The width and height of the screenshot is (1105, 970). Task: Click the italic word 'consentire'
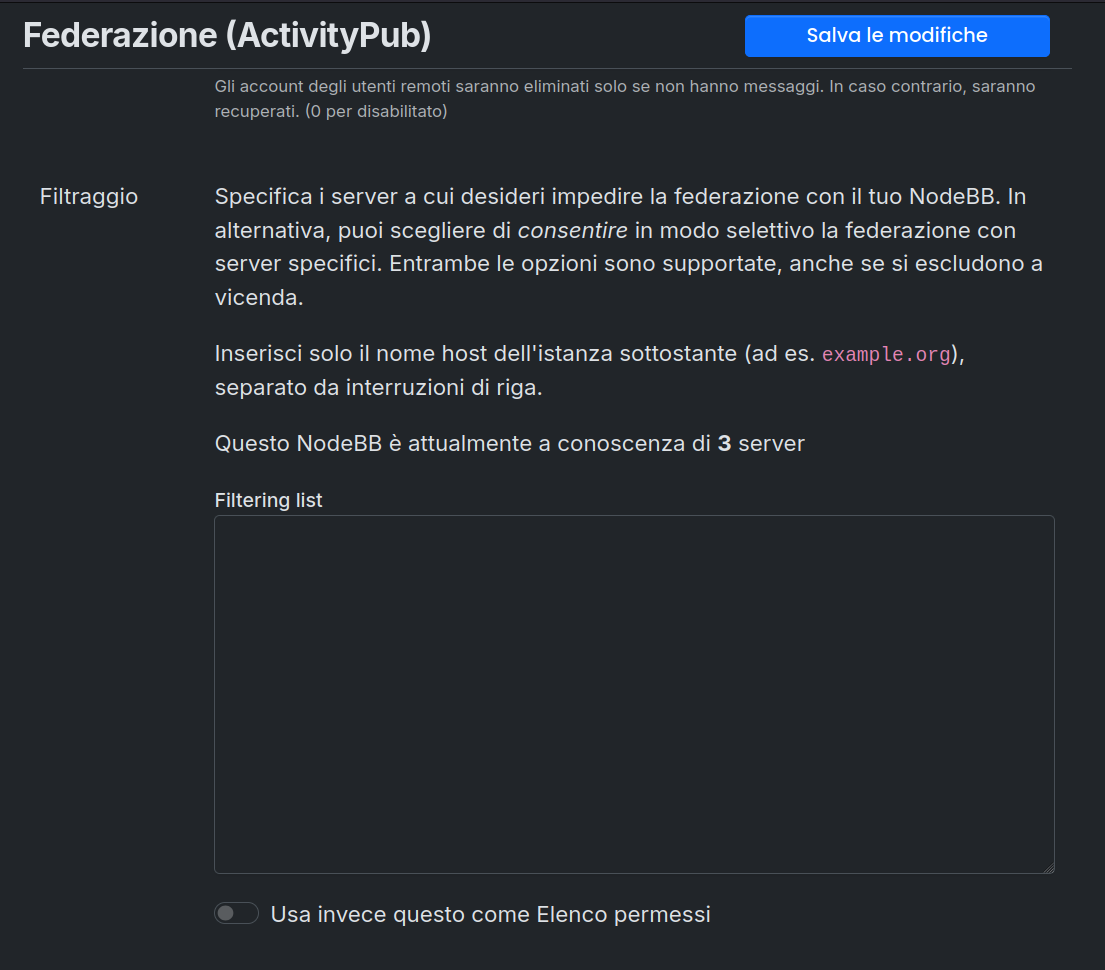pos(572,230)
